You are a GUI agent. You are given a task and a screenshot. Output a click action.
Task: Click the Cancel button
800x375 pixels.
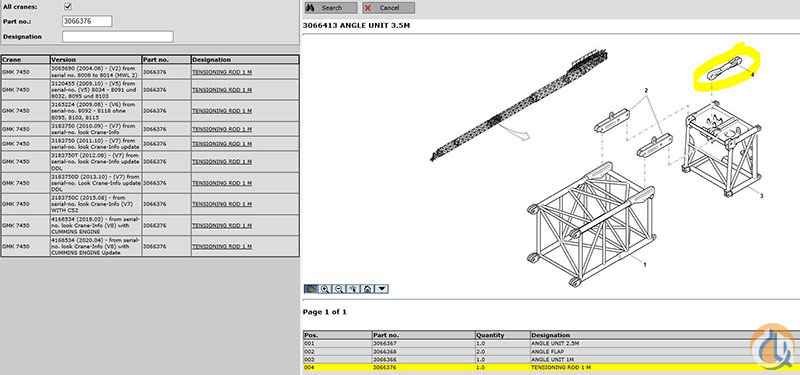[x=388, y=8]
